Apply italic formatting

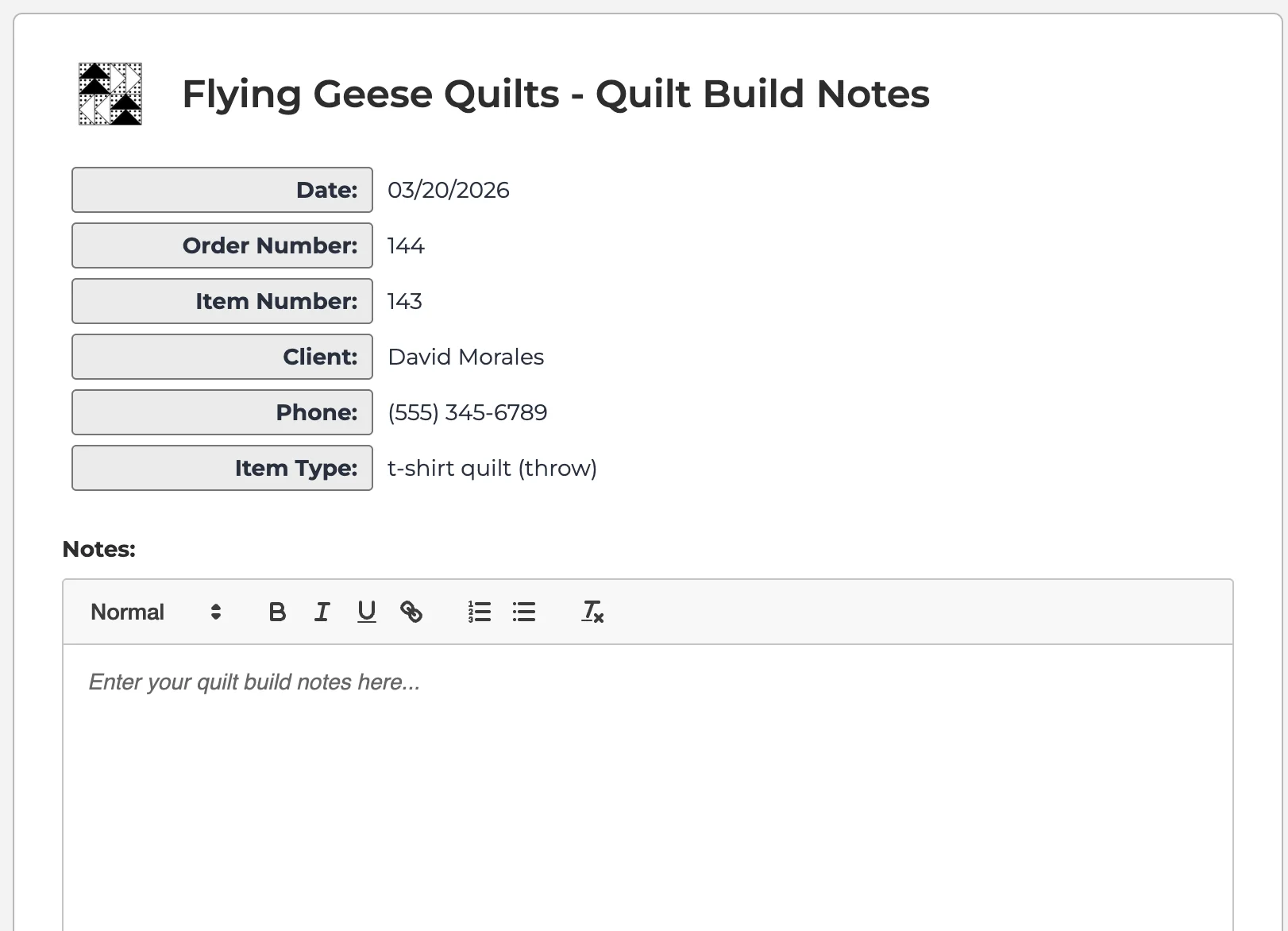(x=322, y=612)
